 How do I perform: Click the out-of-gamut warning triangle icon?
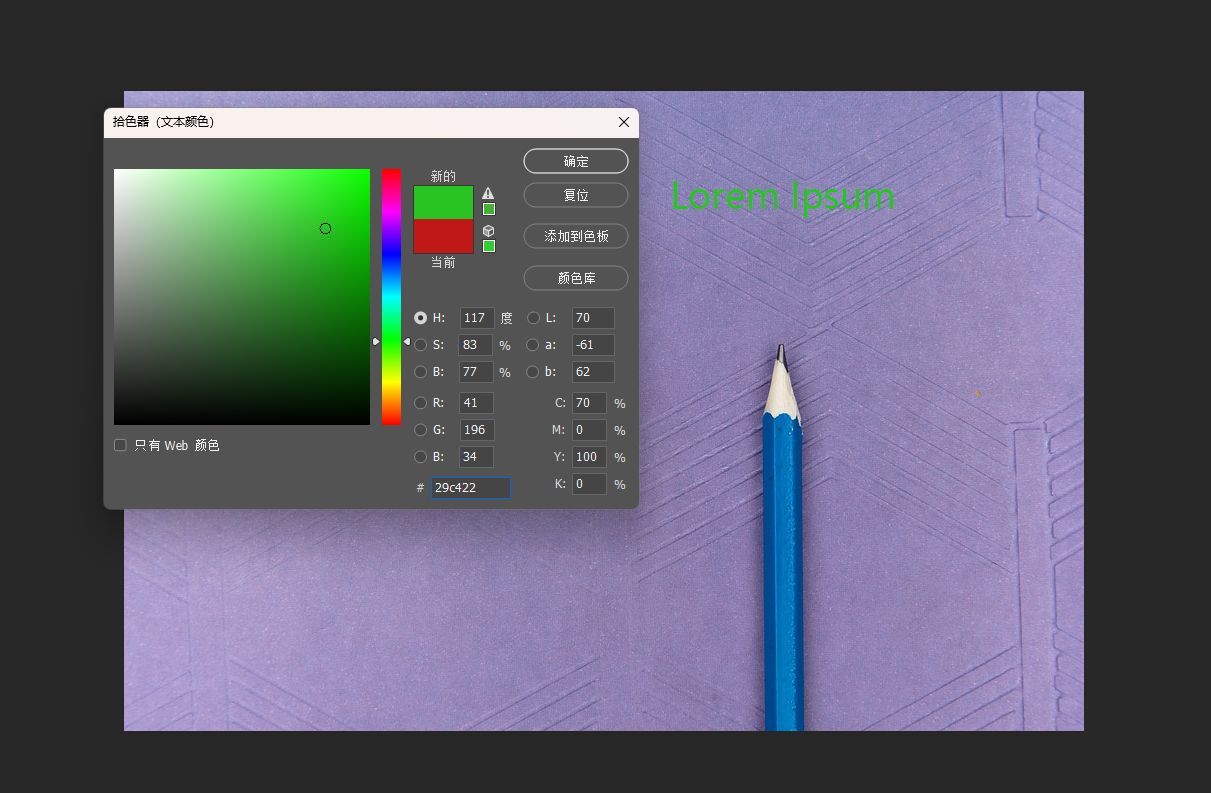point(488,193)
